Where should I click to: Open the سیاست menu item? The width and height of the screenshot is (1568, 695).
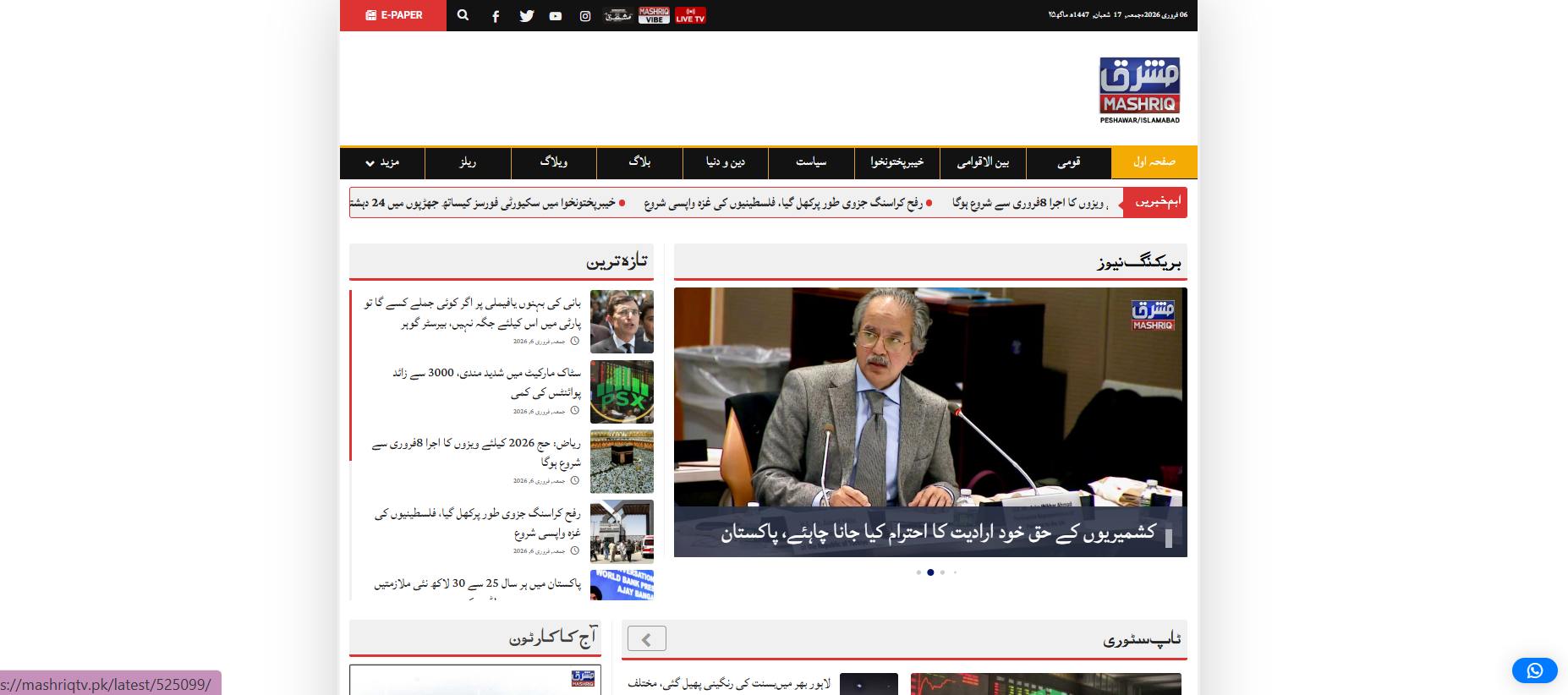pyautogui.click(x=811, y=161)
